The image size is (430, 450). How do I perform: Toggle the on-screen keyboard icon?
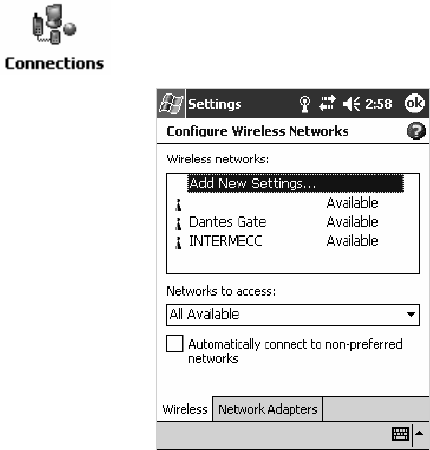coord(400,434)
